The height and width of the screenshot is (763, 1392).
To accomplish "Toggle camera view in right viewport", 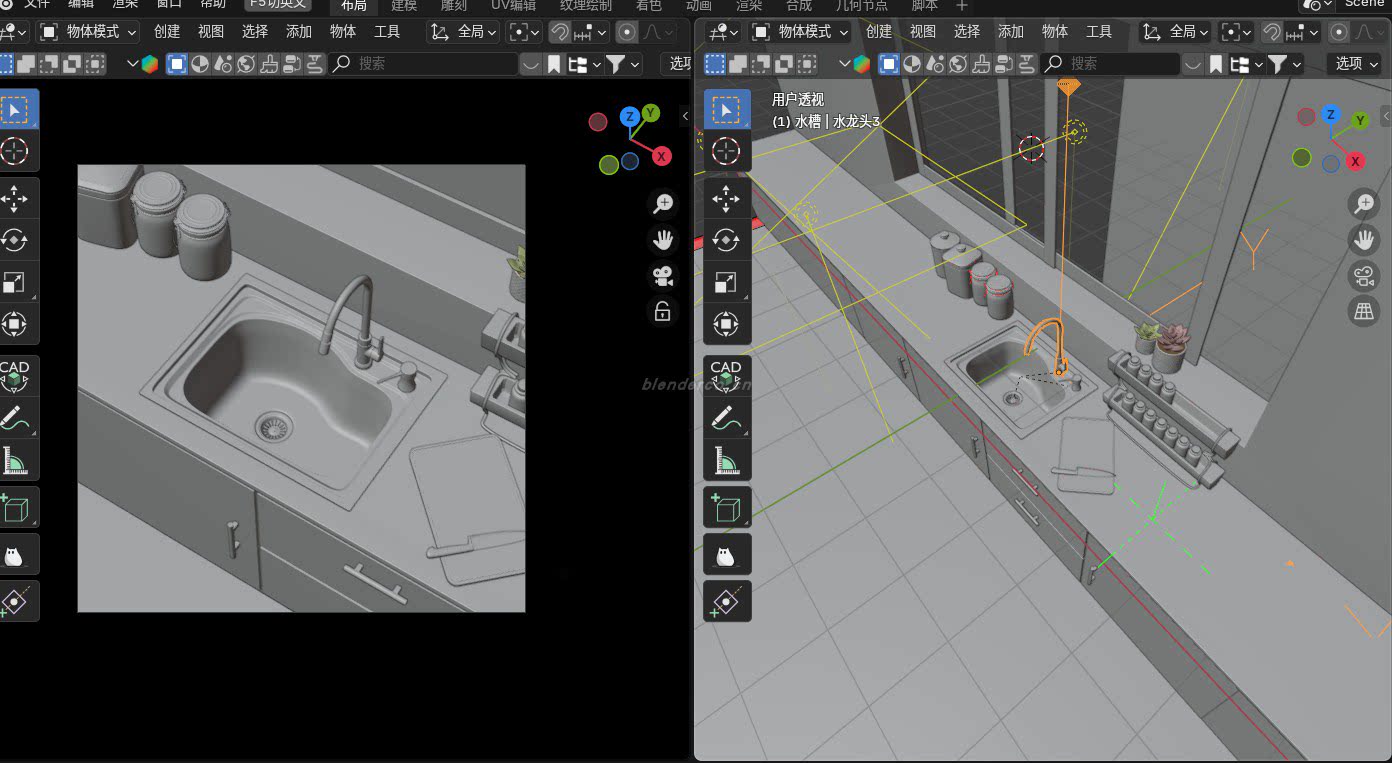I will coord(1364,276).
